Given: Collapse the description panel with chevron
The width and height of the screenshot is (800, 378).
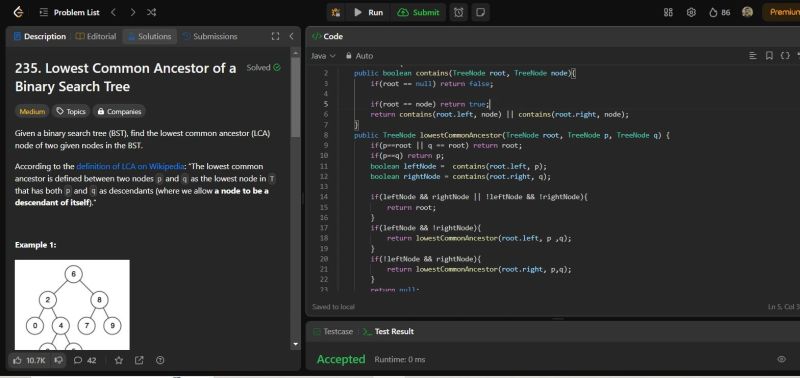Looking at the screenshot, I should coord(291,36).
